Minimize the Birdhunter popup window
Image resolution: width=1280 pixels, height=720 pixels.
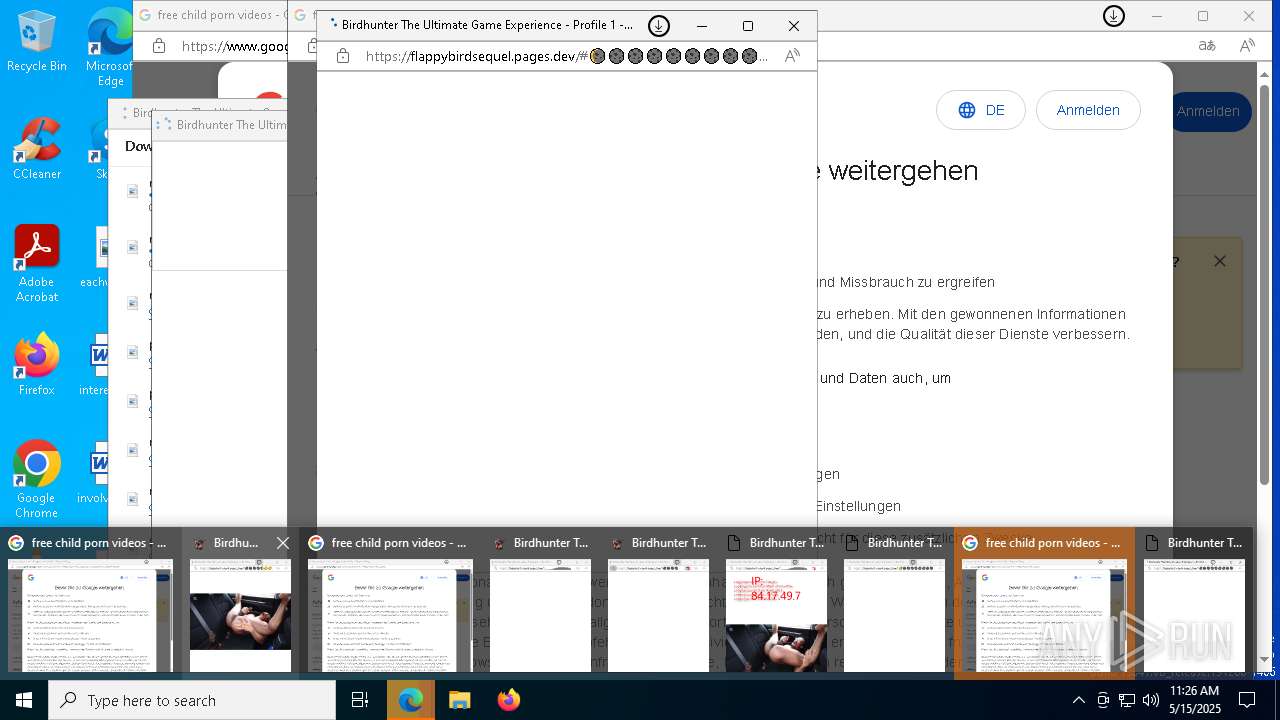702,26
